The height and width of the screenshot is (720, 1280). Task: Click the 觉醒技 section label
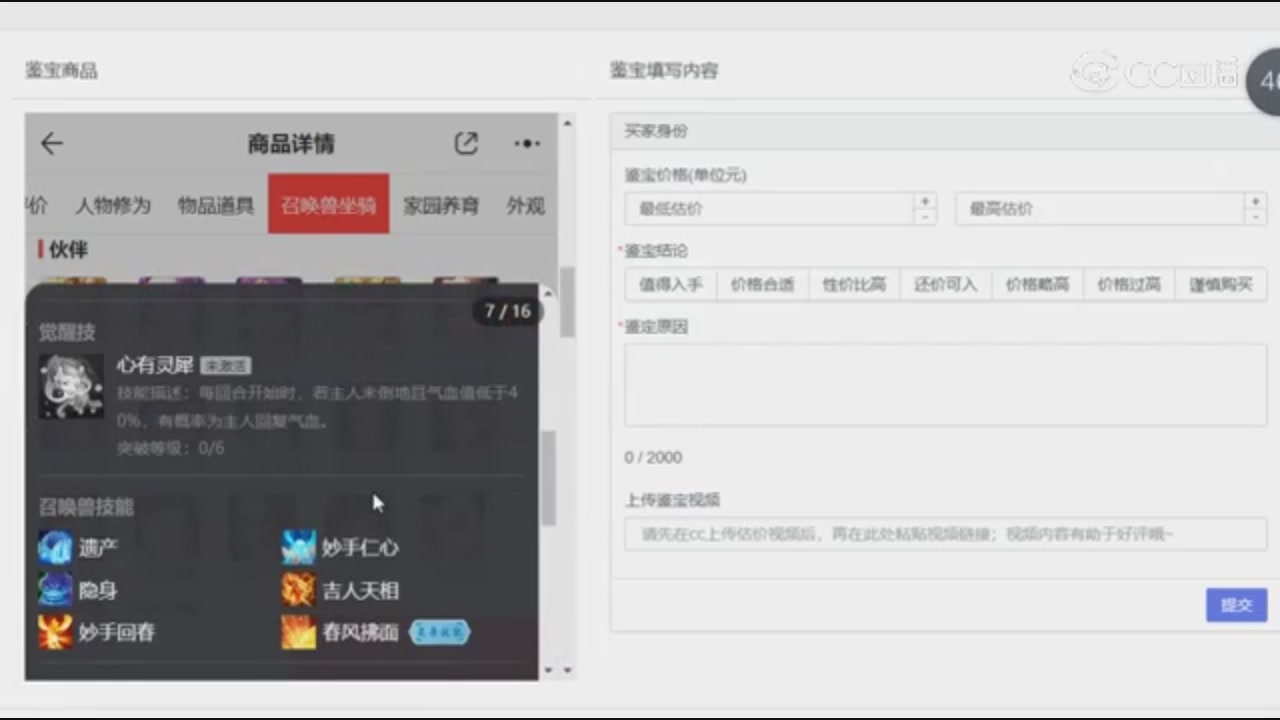point(67,331)
